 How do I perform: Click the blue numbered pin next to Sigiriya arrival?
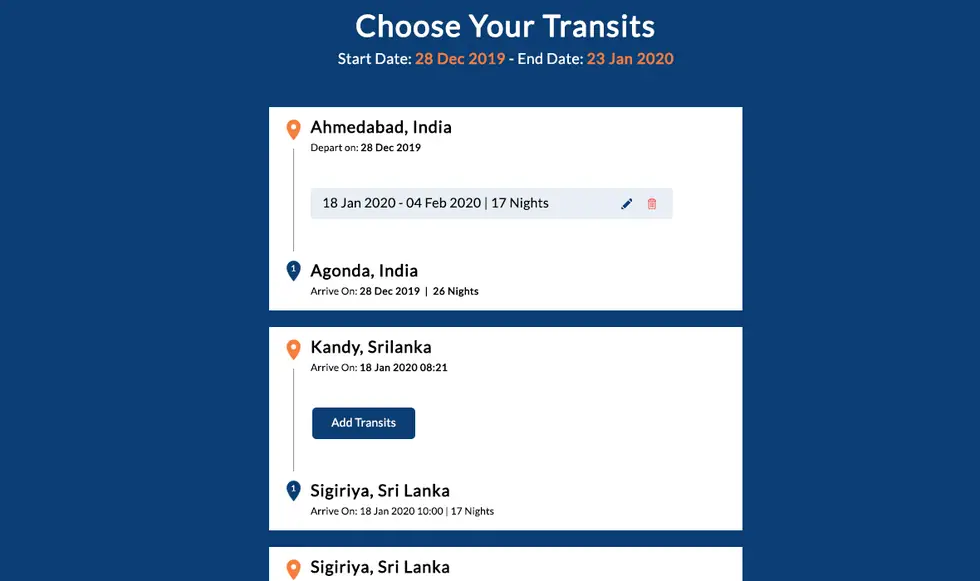(293, 490)
